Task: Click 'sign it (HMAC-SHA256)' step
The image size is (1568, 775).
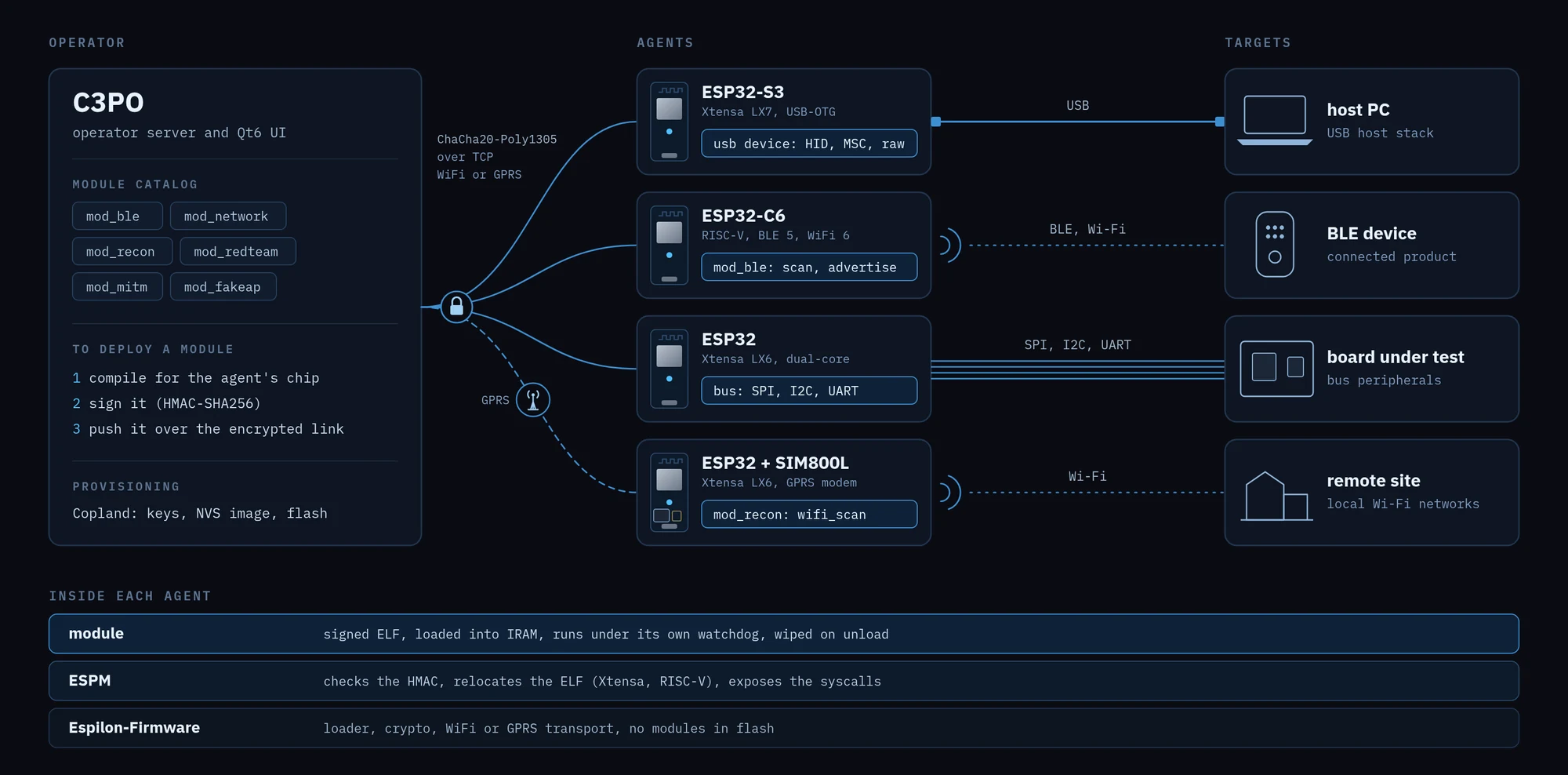Action: click(x=175, y=403)
